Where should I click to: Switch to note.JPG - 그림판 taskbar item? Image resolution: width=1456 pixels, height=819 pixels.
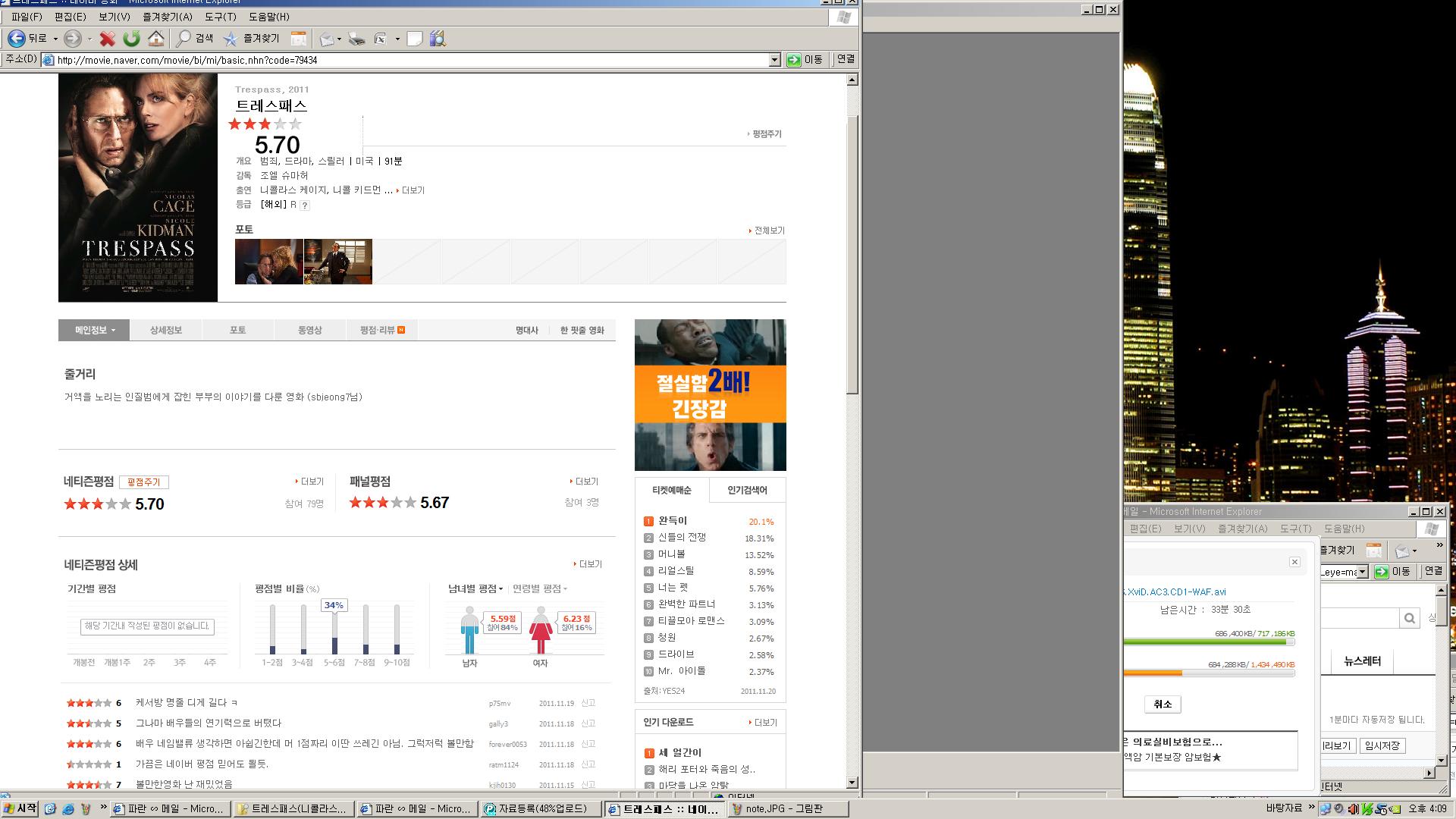point(788,809)
